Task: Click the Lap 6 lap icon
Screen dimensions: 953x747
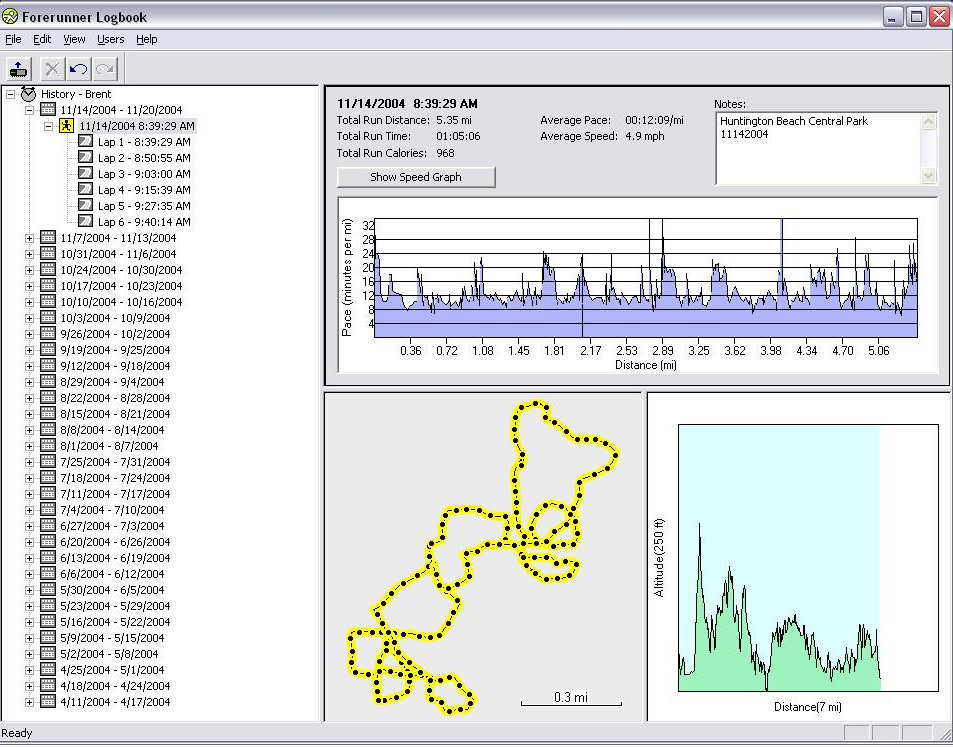Action: coord(86,221)
